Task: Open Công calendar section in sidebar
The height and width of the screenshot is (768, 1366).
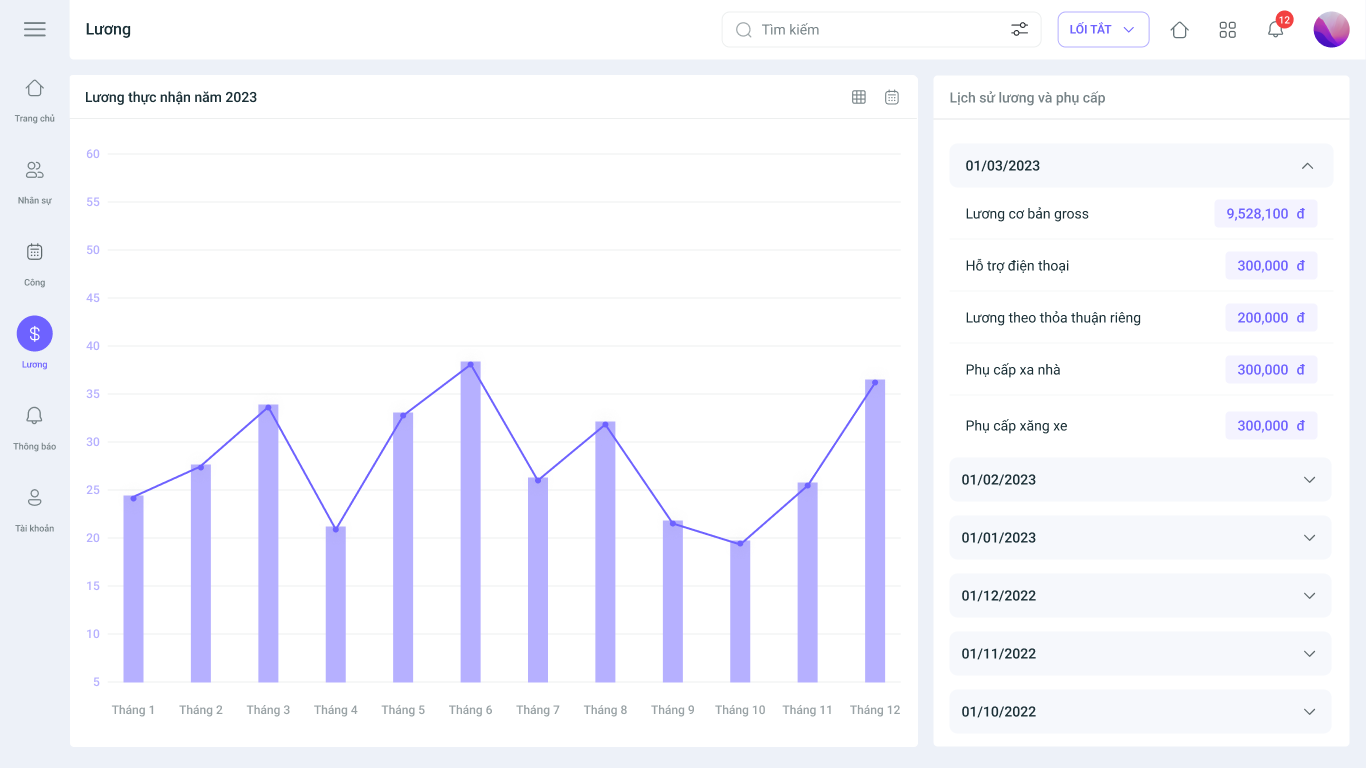Action: [35, 264]
